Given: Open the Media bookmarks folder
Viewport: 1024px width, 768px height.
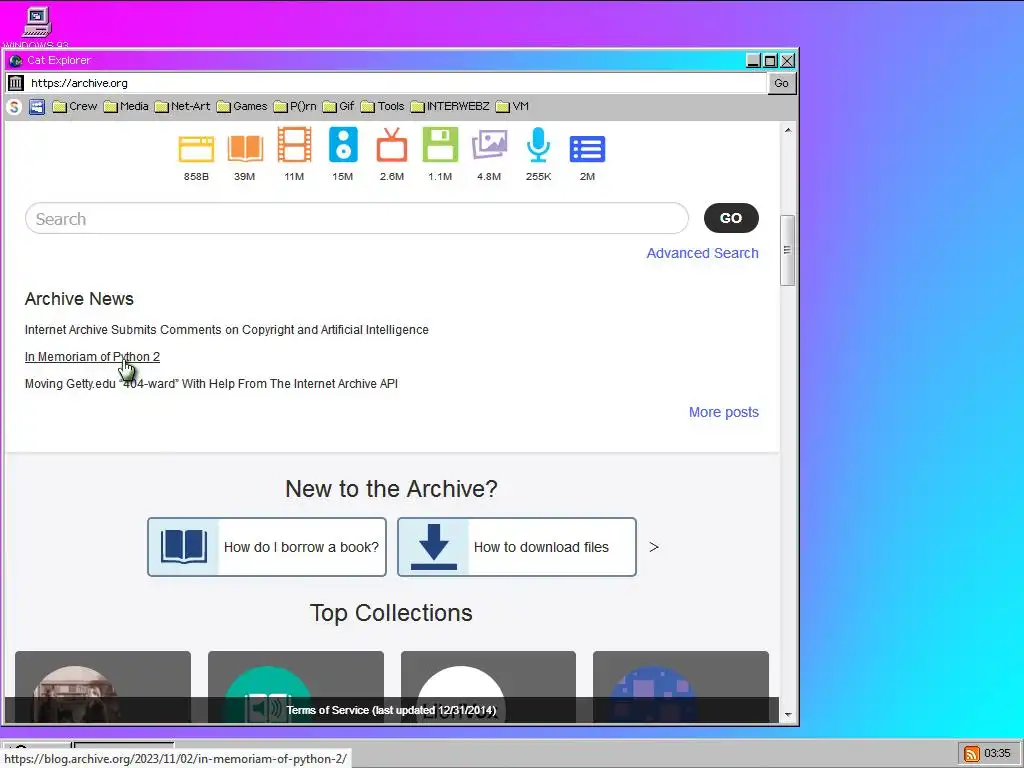Looking at the screenshot, I should coord(126,106).
